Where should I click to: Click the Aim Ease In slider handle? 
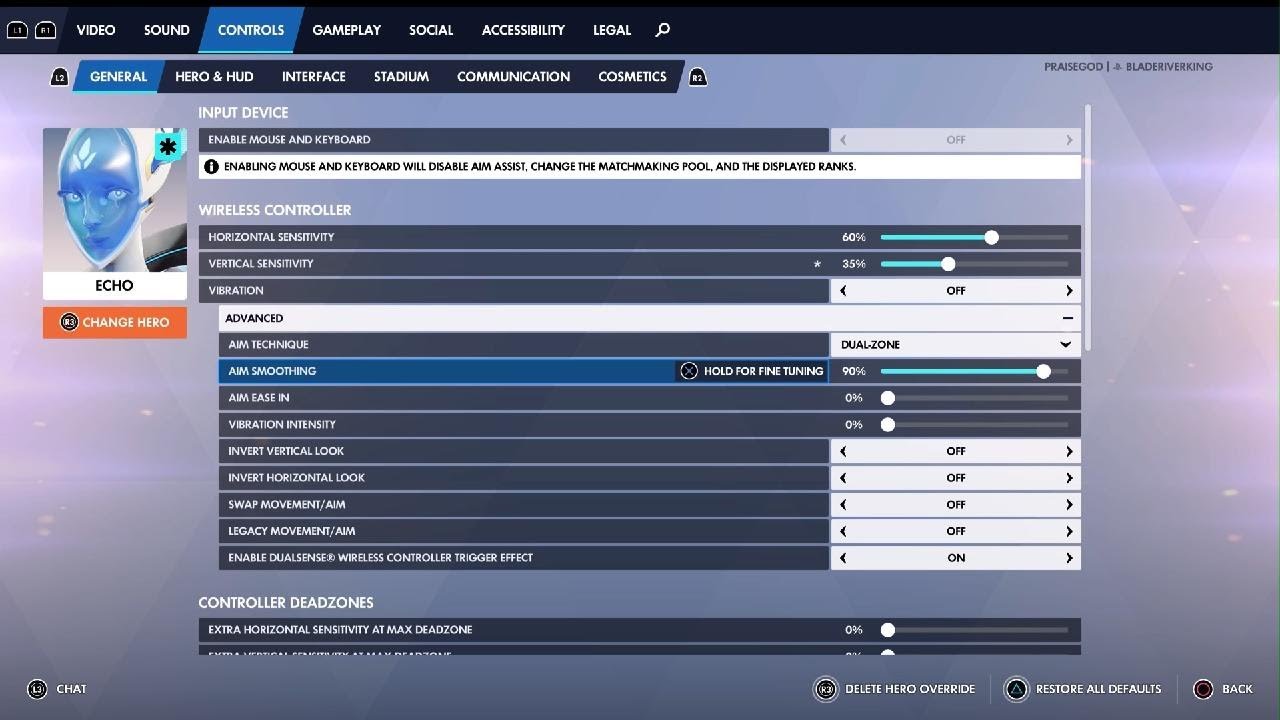887,398
